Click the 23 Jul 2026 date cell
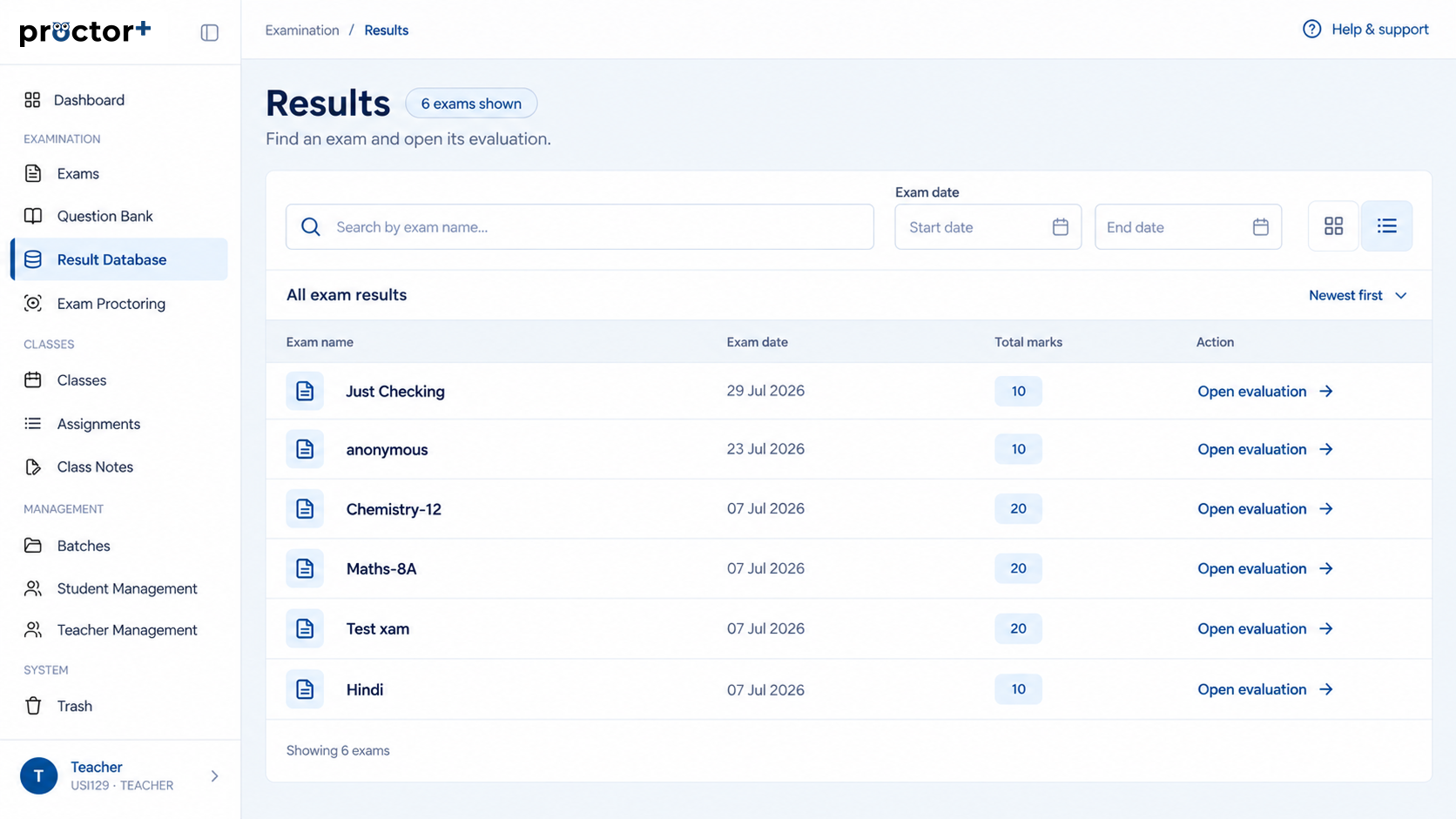Image resolution: width=1456 pixels, height=819 pixels. click(765, 449)
